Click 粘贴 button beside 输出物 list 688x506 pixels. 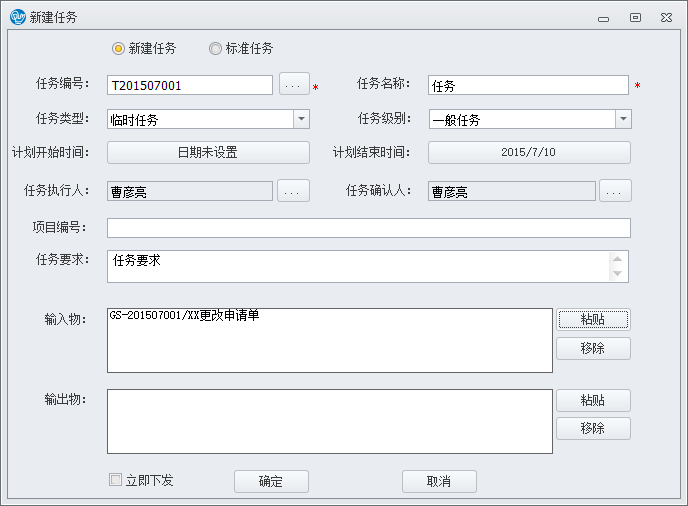593,400
